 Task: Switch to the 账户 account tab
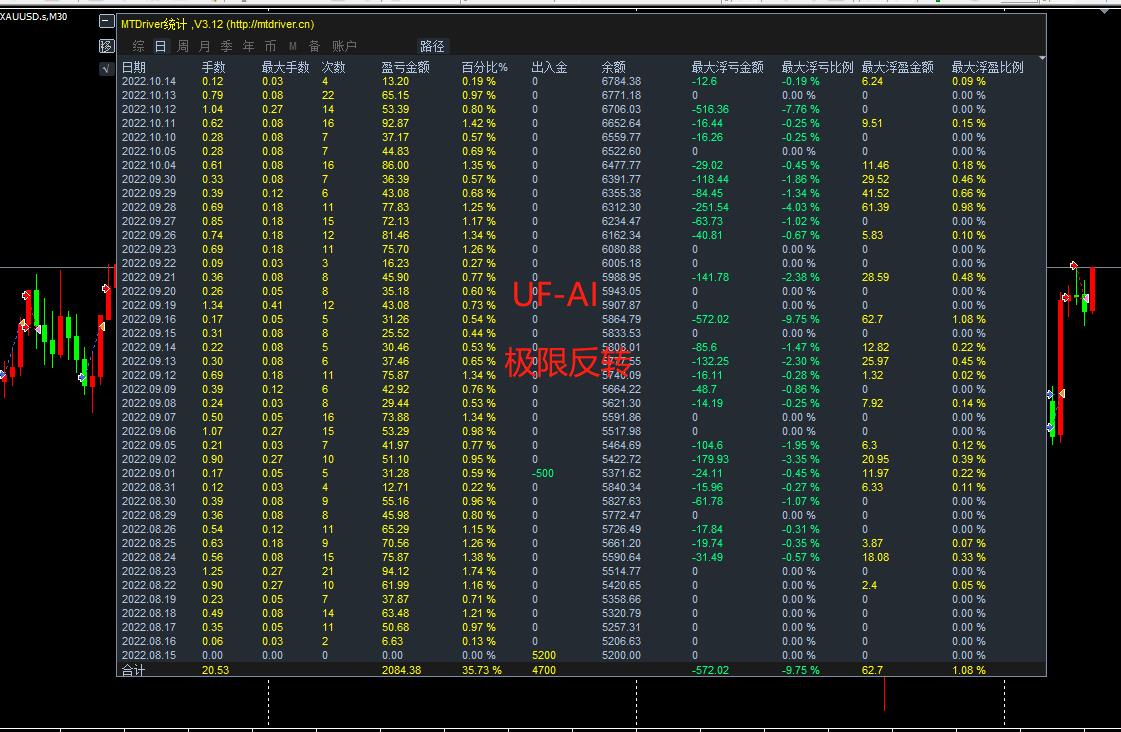(x=344, y=46)
